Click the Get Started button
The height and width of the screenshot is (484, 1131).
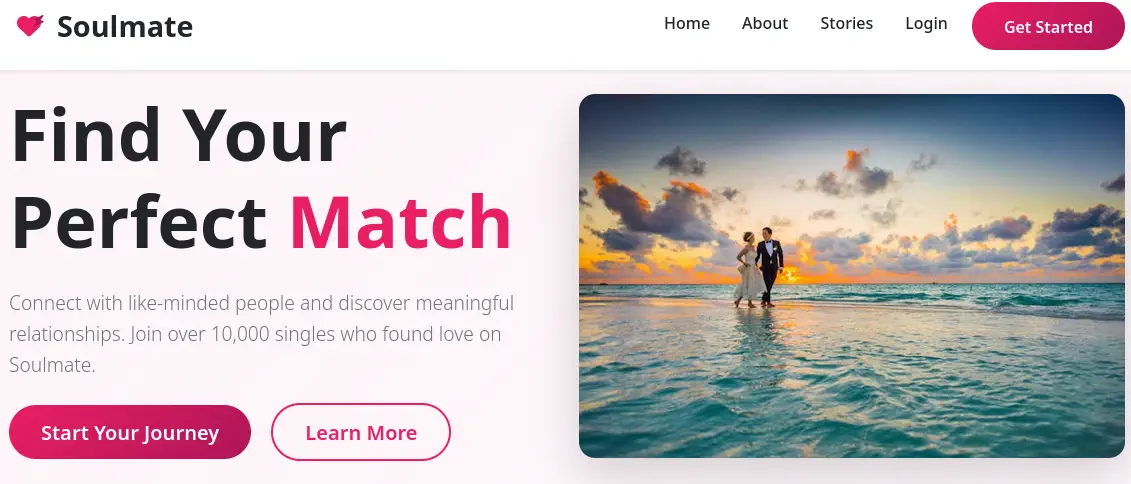coord(1048,27)
